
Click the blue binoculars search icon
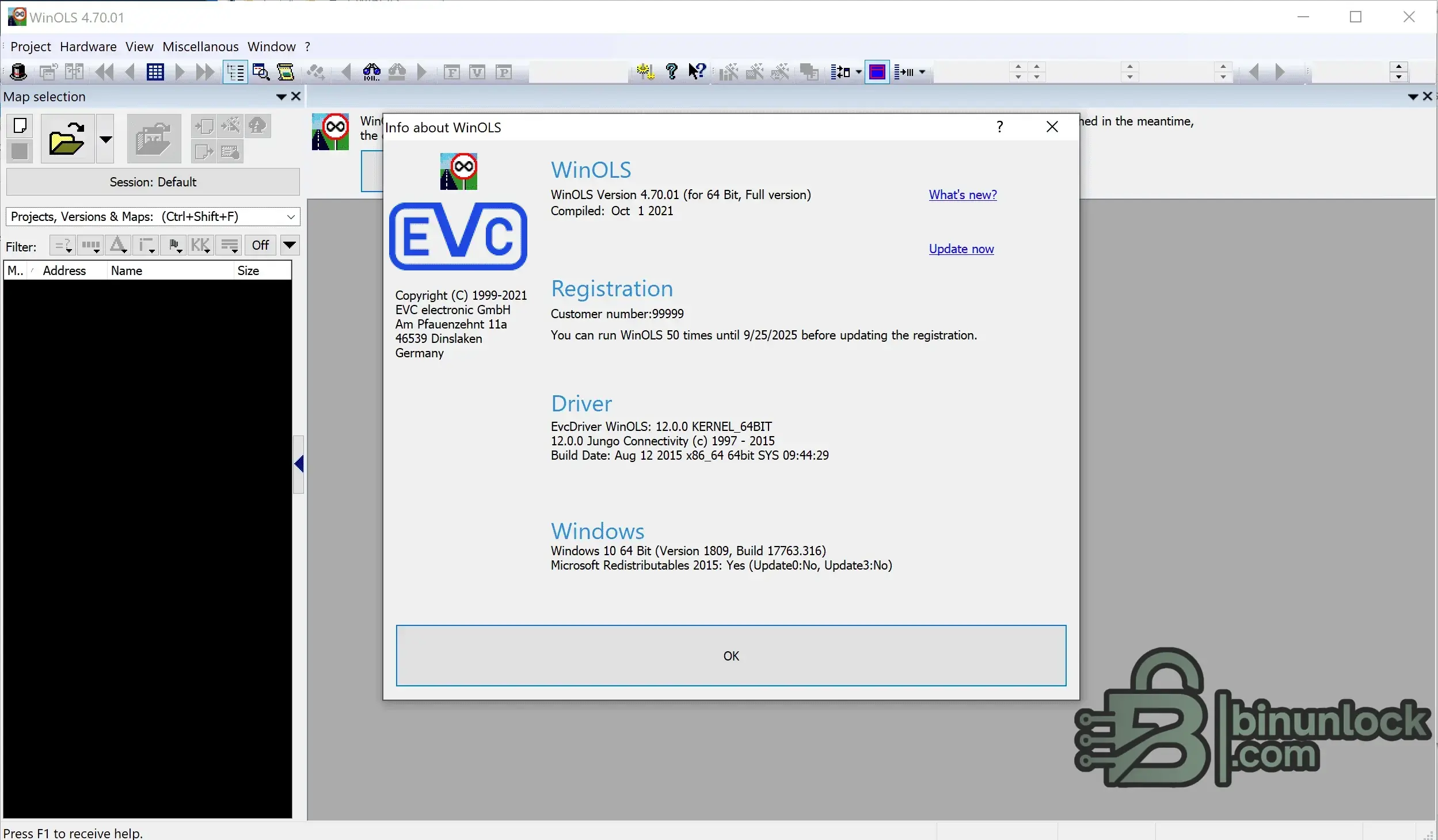[371, 72]
